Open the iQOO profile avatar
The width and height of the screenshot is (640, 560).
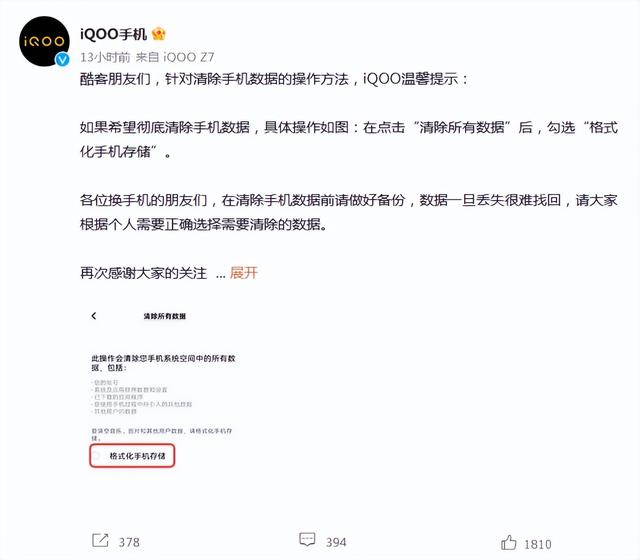[x=44, y=41]
